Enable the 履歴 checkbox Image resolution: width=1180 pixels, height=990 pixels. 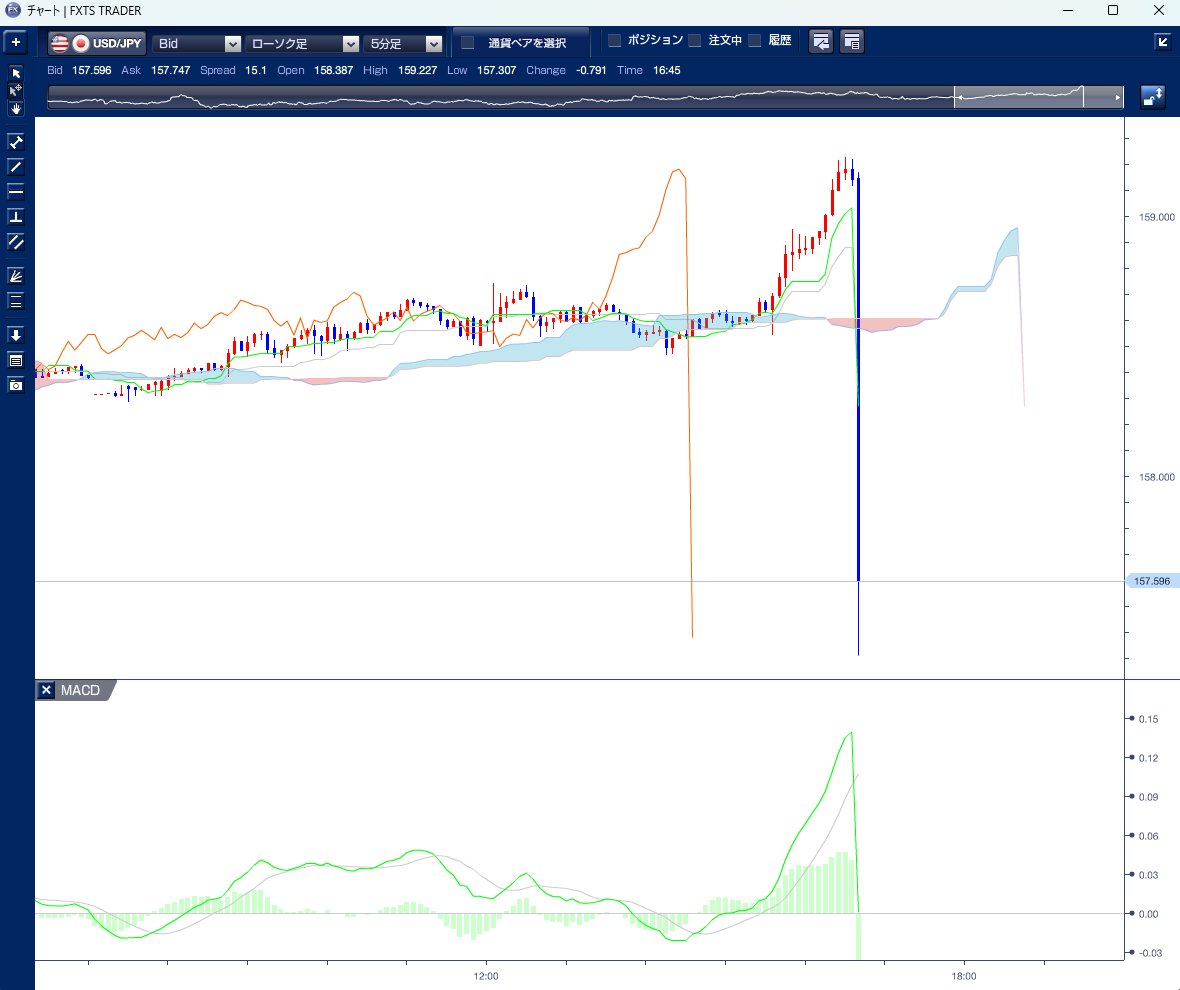pyautogui.click(x=755, y=40)
